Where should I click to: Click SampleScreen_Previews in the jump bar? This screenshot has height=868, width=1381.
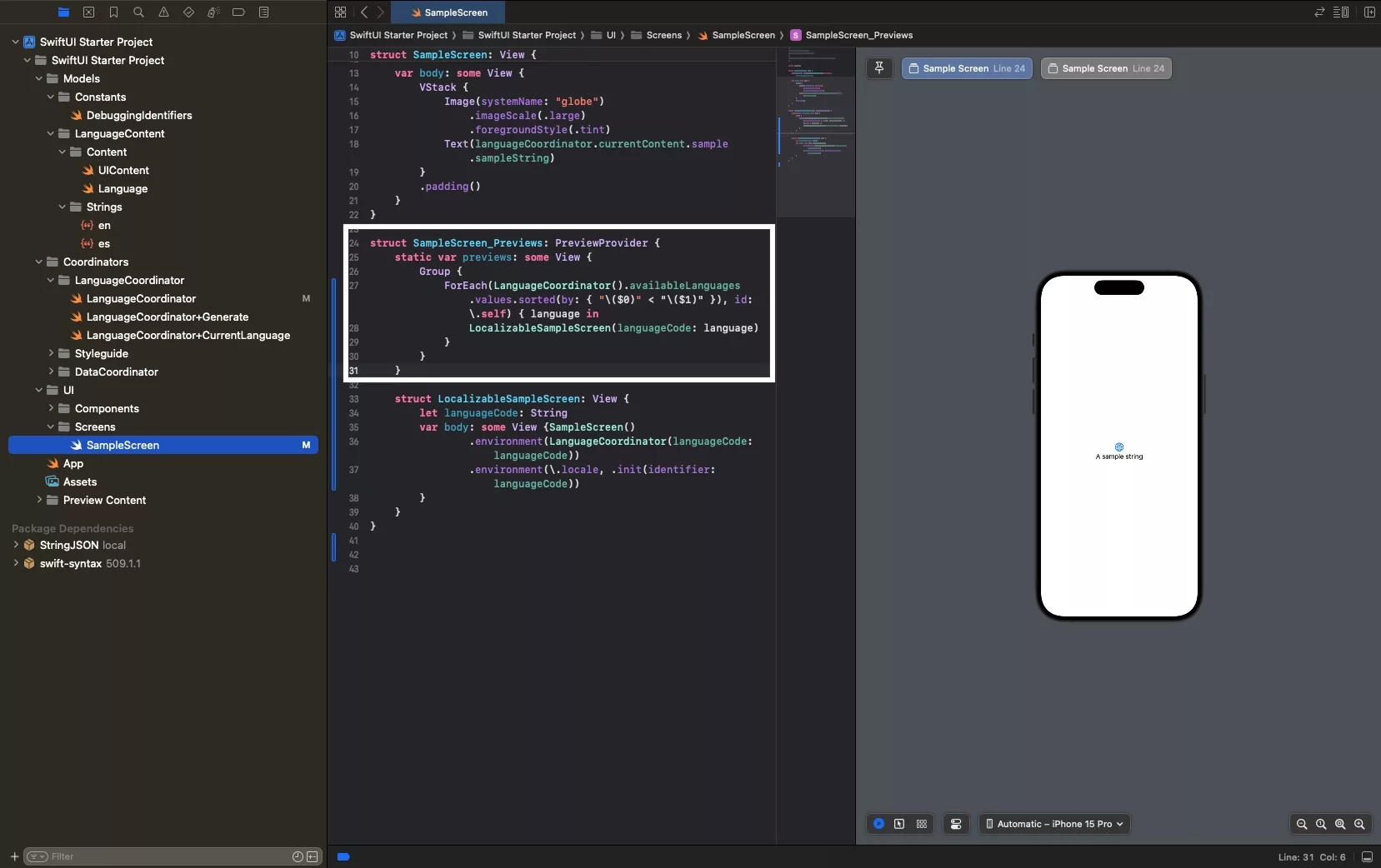click(x=852, y=35)
